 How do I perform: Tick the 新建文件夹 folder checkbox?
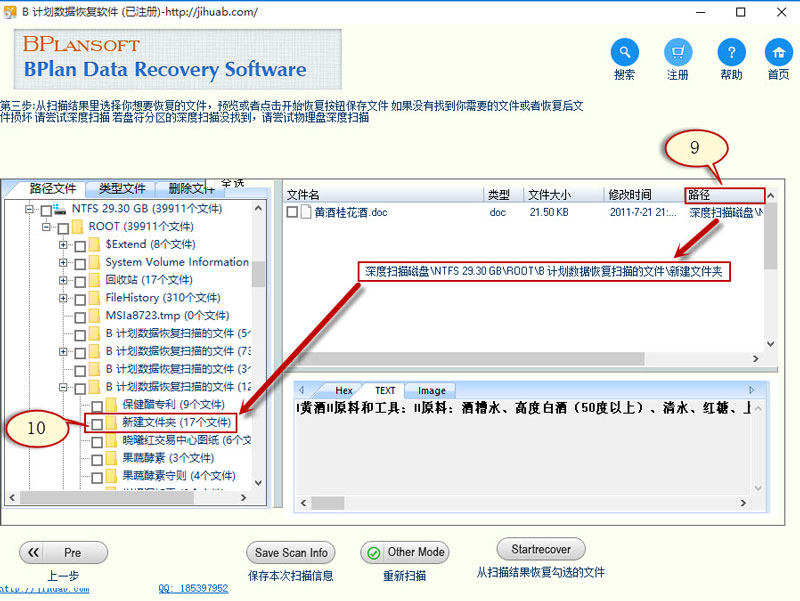(96, 424)
